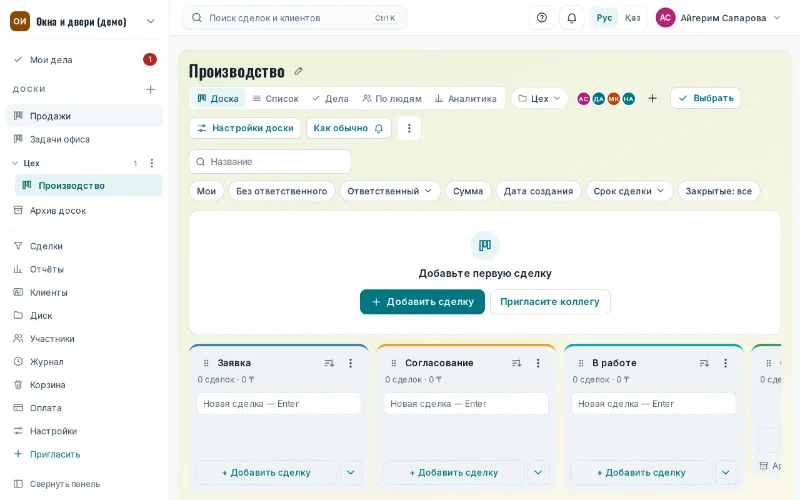Click the AC member avatar in toolbar

[584, 99]
